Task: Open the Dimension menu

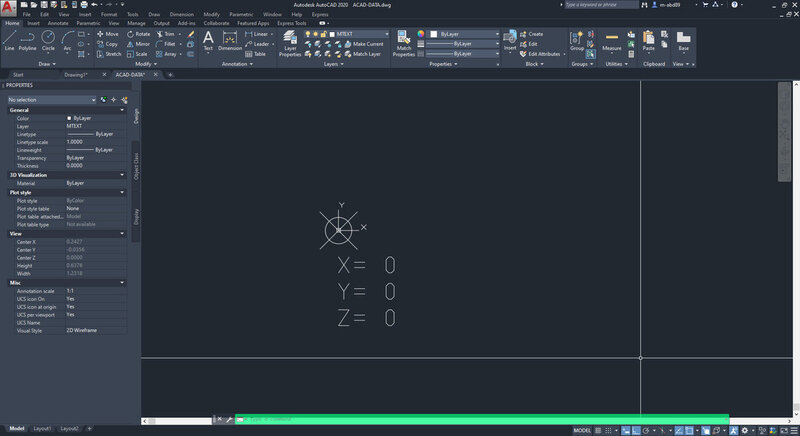Action: [x=181, y=14]
